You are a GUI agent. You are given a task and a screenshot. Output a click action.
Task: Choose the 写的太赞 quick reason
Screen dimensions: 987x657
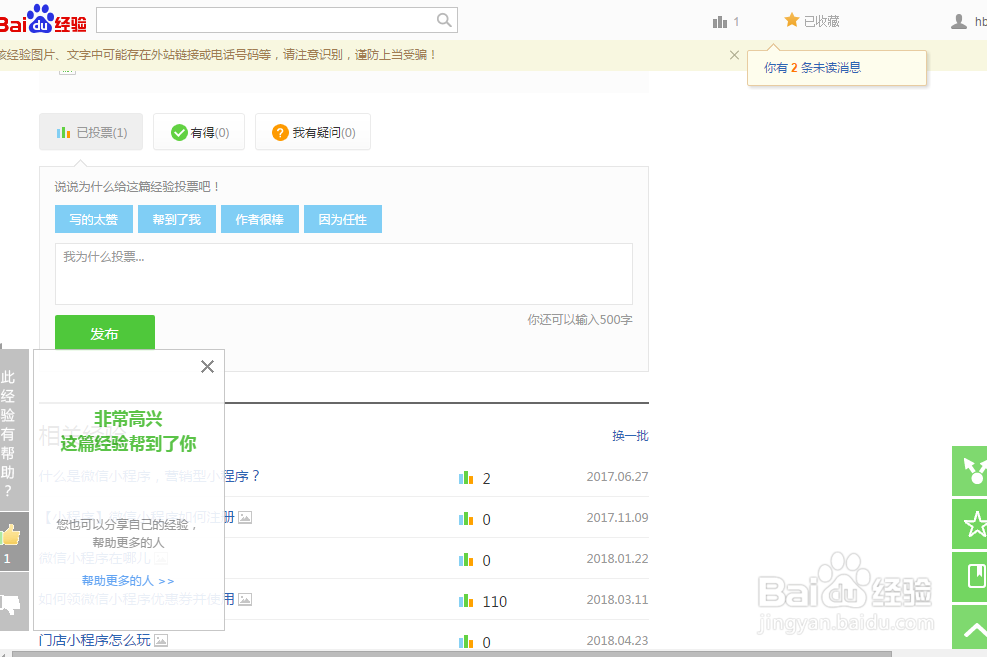(94, 219)
